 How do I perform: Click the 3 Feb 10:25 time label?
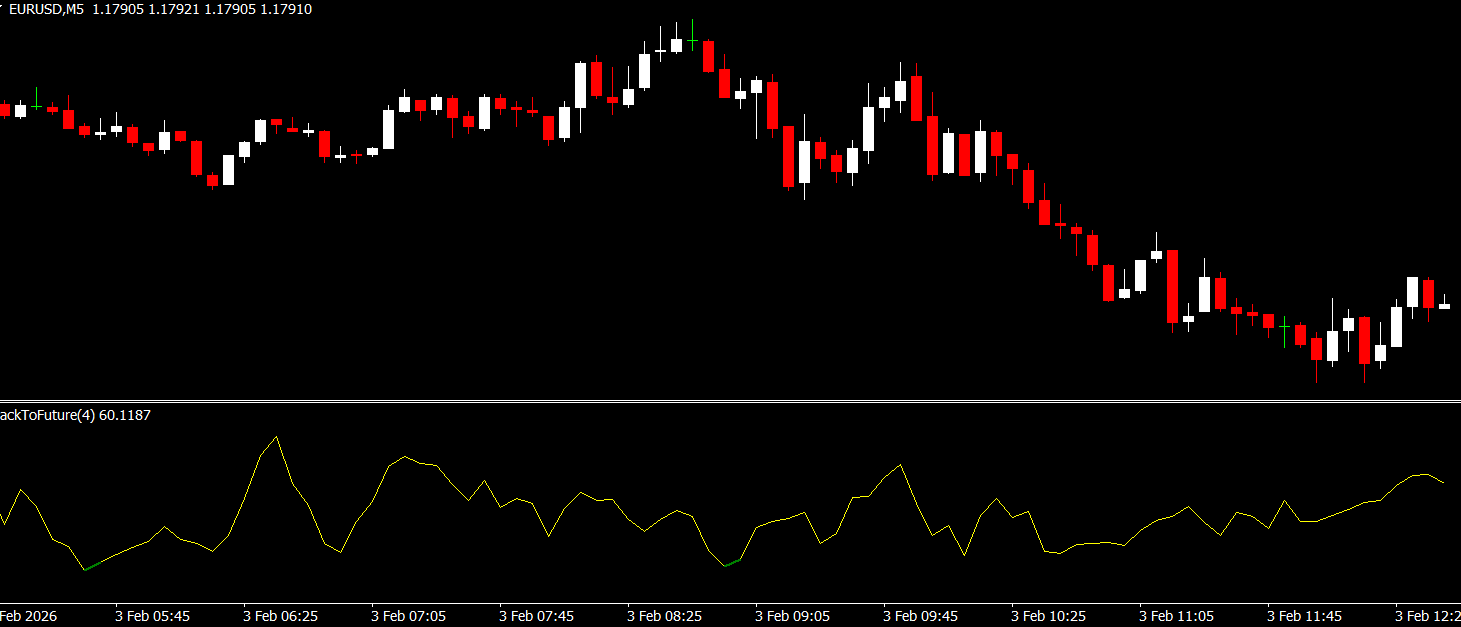[1048, 616]
